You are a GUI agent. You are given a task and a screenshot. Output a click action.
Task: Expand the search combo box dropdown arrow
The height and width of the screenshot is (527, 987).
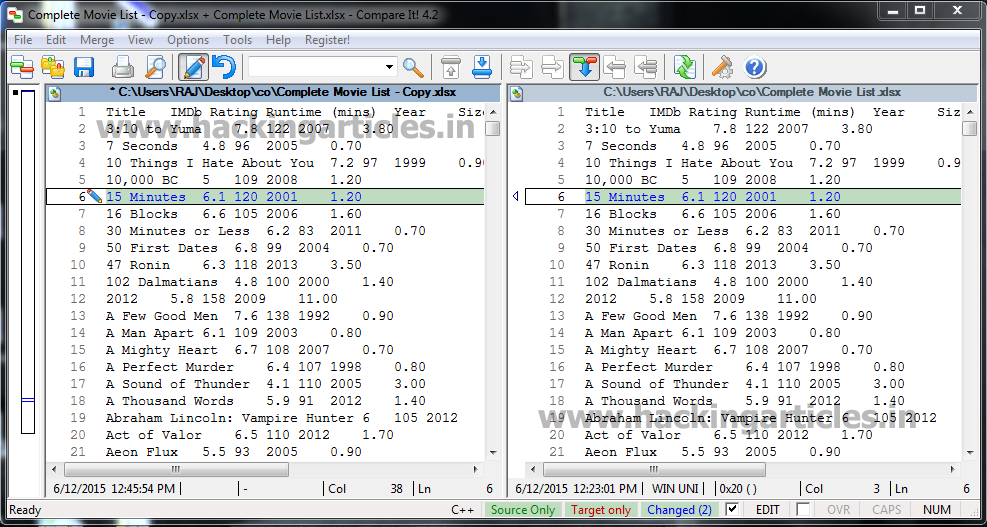(390, 66)
